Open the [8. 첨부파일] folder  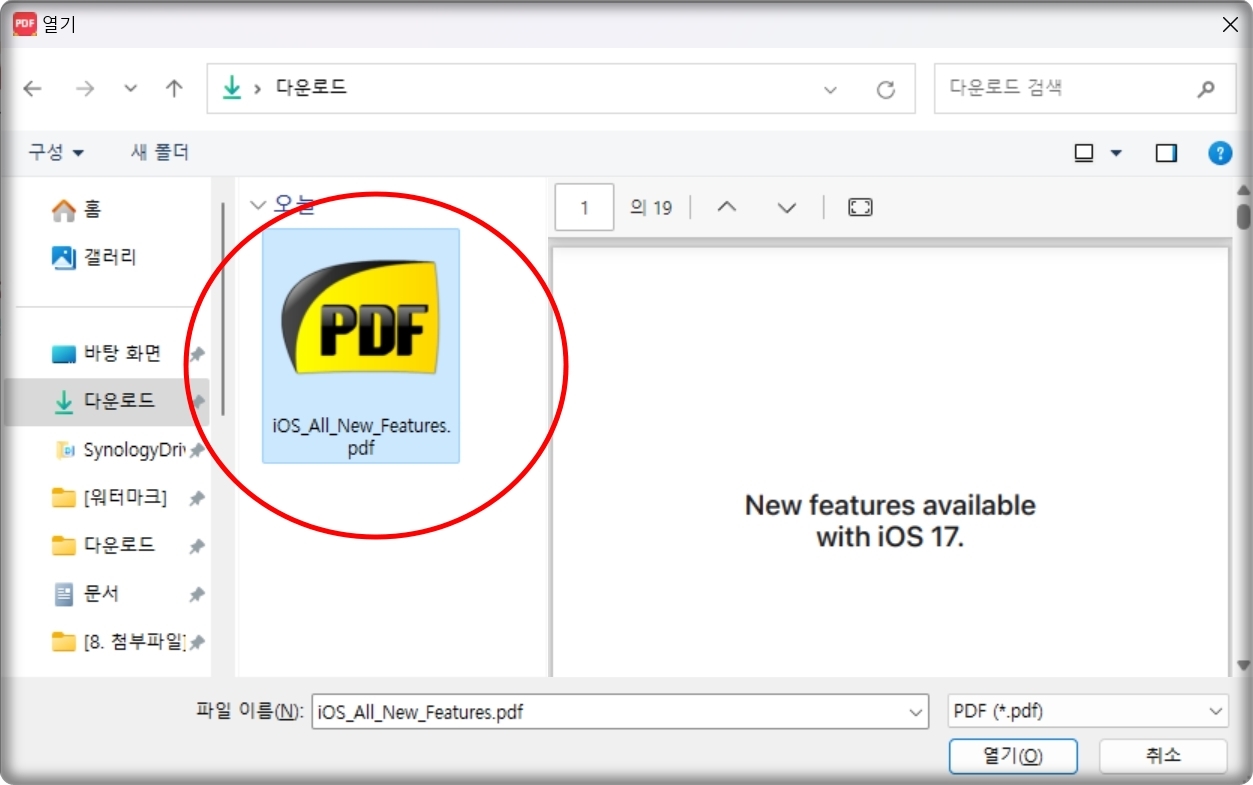[x=120, y=641]
